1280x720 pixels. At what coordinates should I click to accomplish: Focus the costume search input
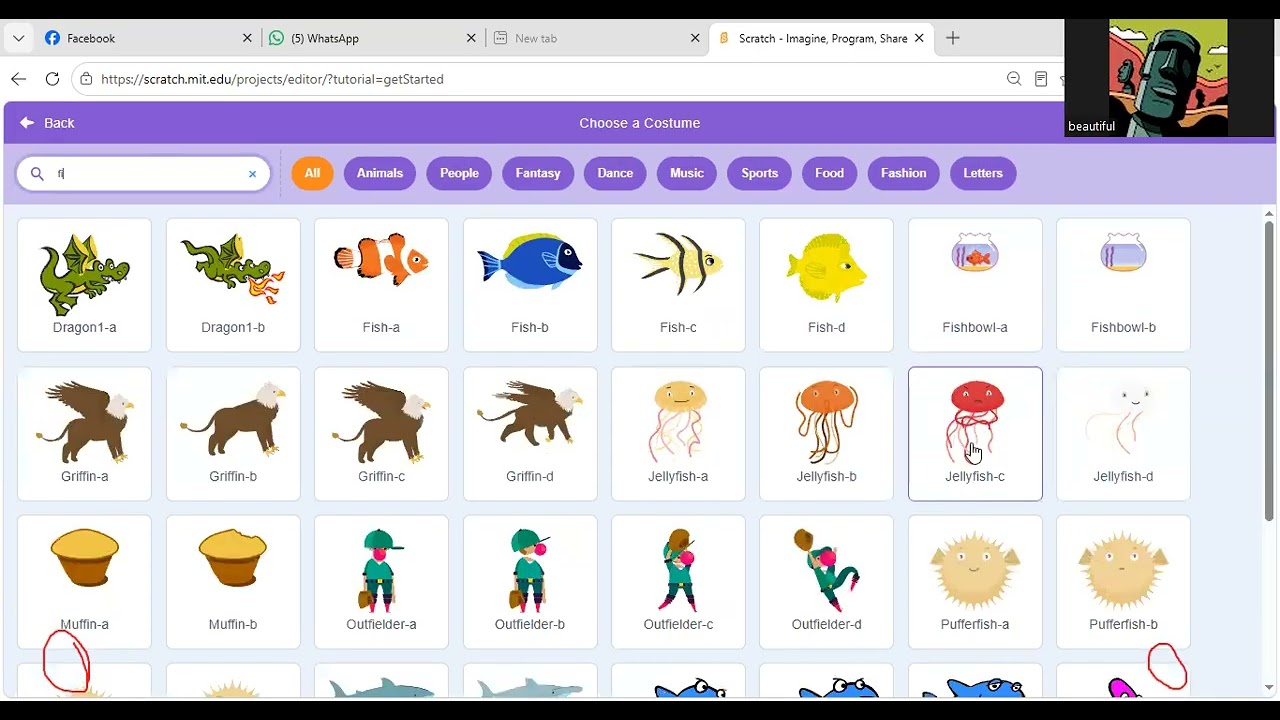click(x=143, y=174)
